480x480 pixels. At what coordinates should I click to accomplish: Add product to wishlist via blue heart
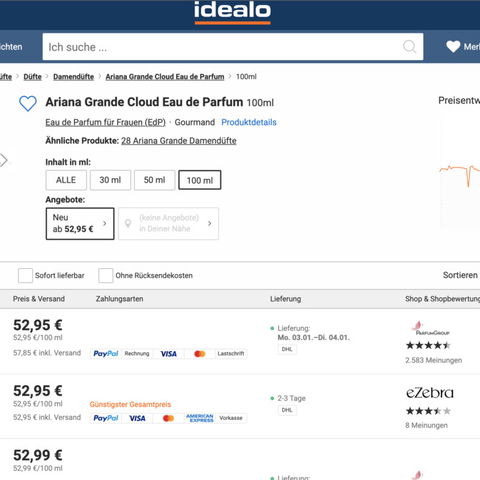coord(28,103)
